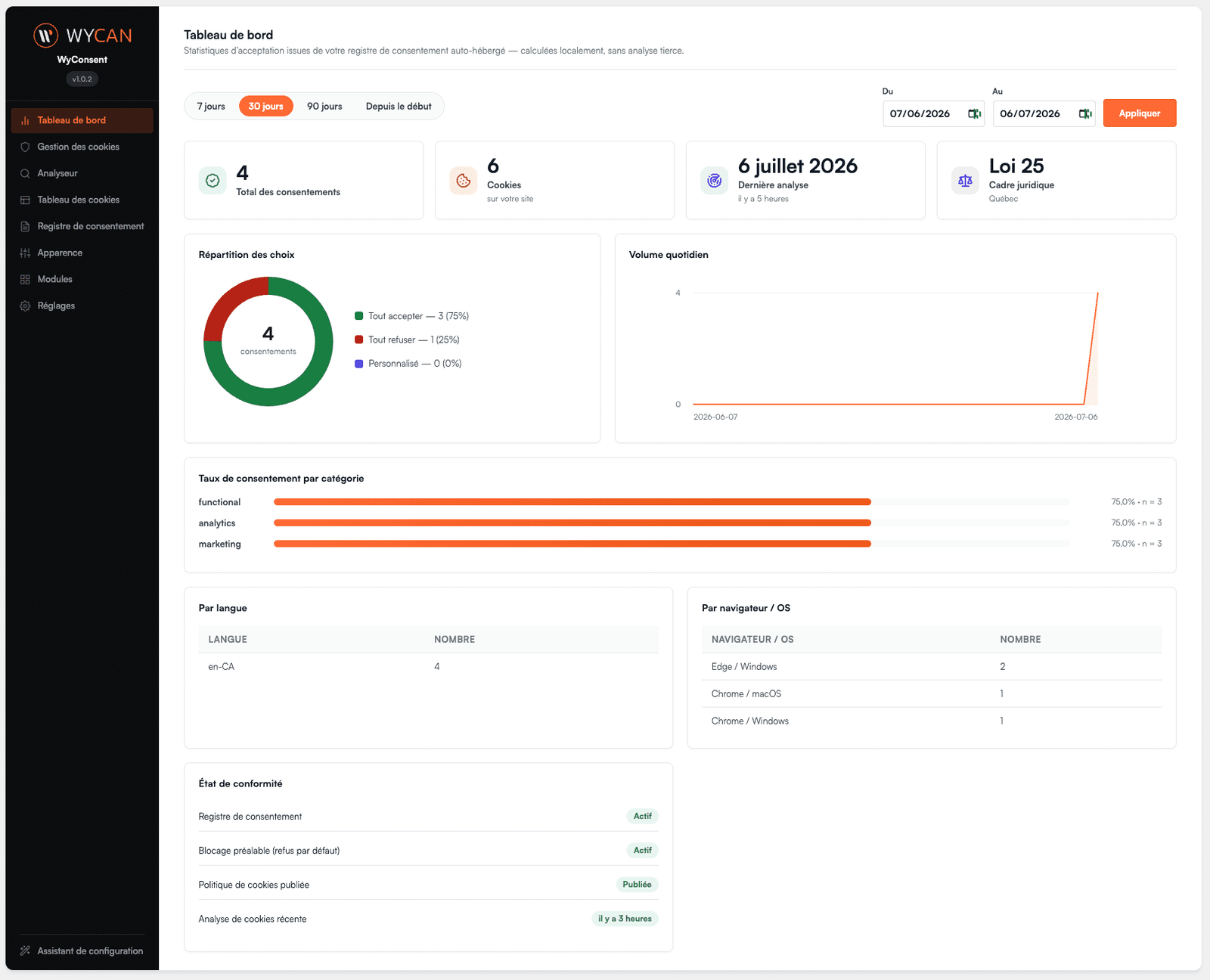
Task: Click the sliders icon beside Apparence
Action: [x=25, y=253]
